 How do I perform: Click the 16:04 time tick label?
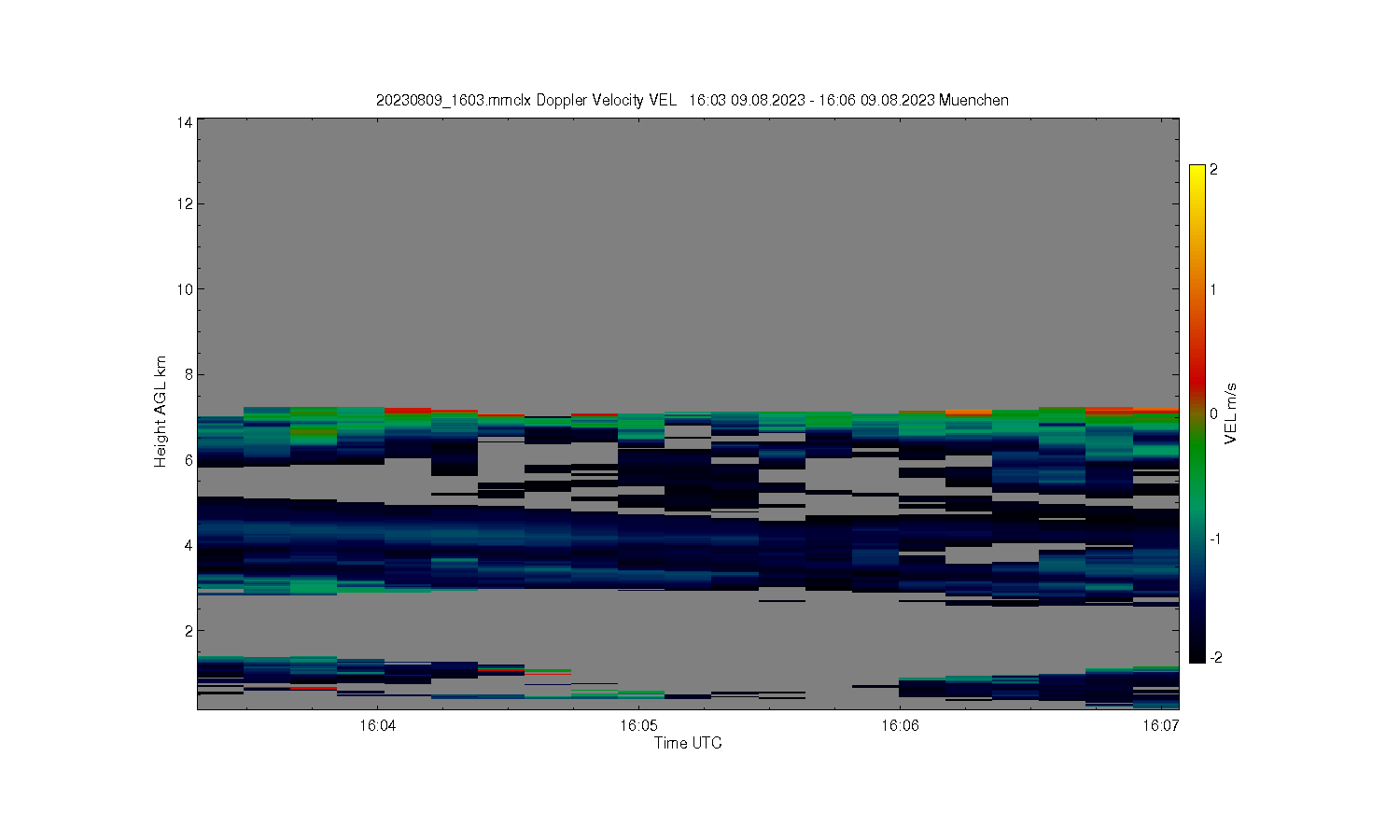pyautogui.click(x=376, y=726)
